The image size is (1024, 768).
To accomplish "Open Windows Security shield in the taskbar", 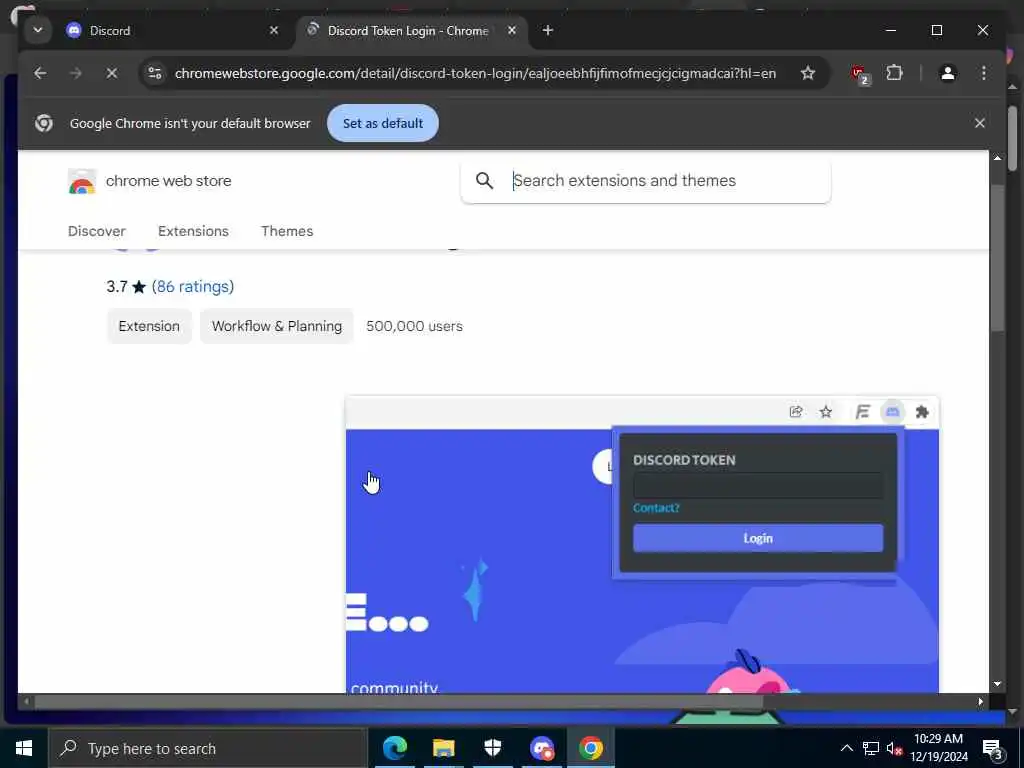I will point(492,748).
